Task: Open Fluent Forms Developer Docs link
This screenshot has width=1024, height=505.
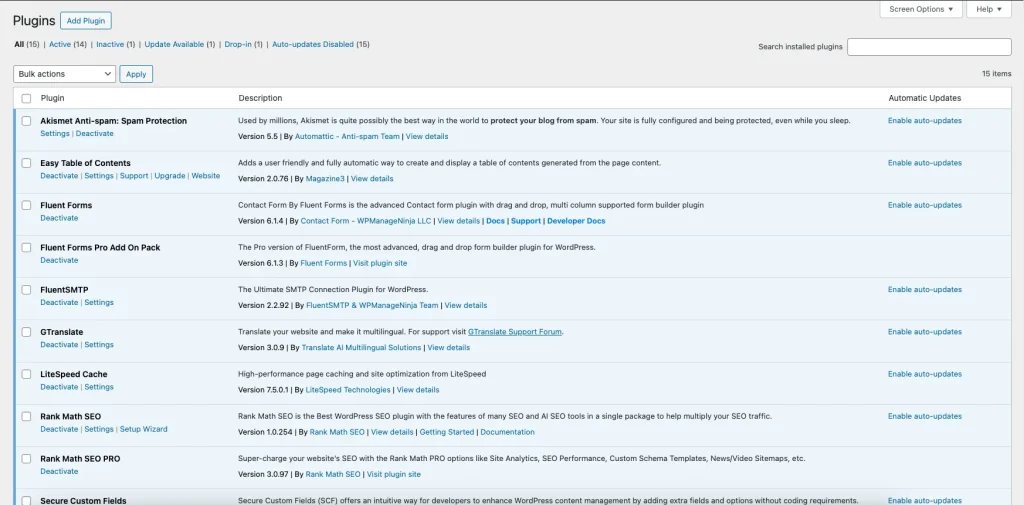Action: pos(576,221)
